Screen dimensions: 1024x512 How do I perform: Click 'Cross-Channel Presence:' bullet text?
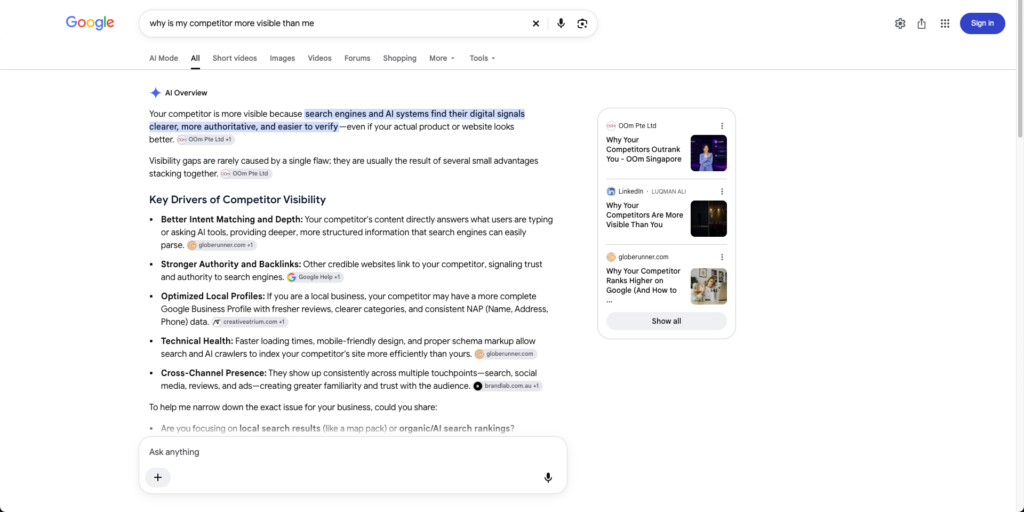tap(214, 373)
